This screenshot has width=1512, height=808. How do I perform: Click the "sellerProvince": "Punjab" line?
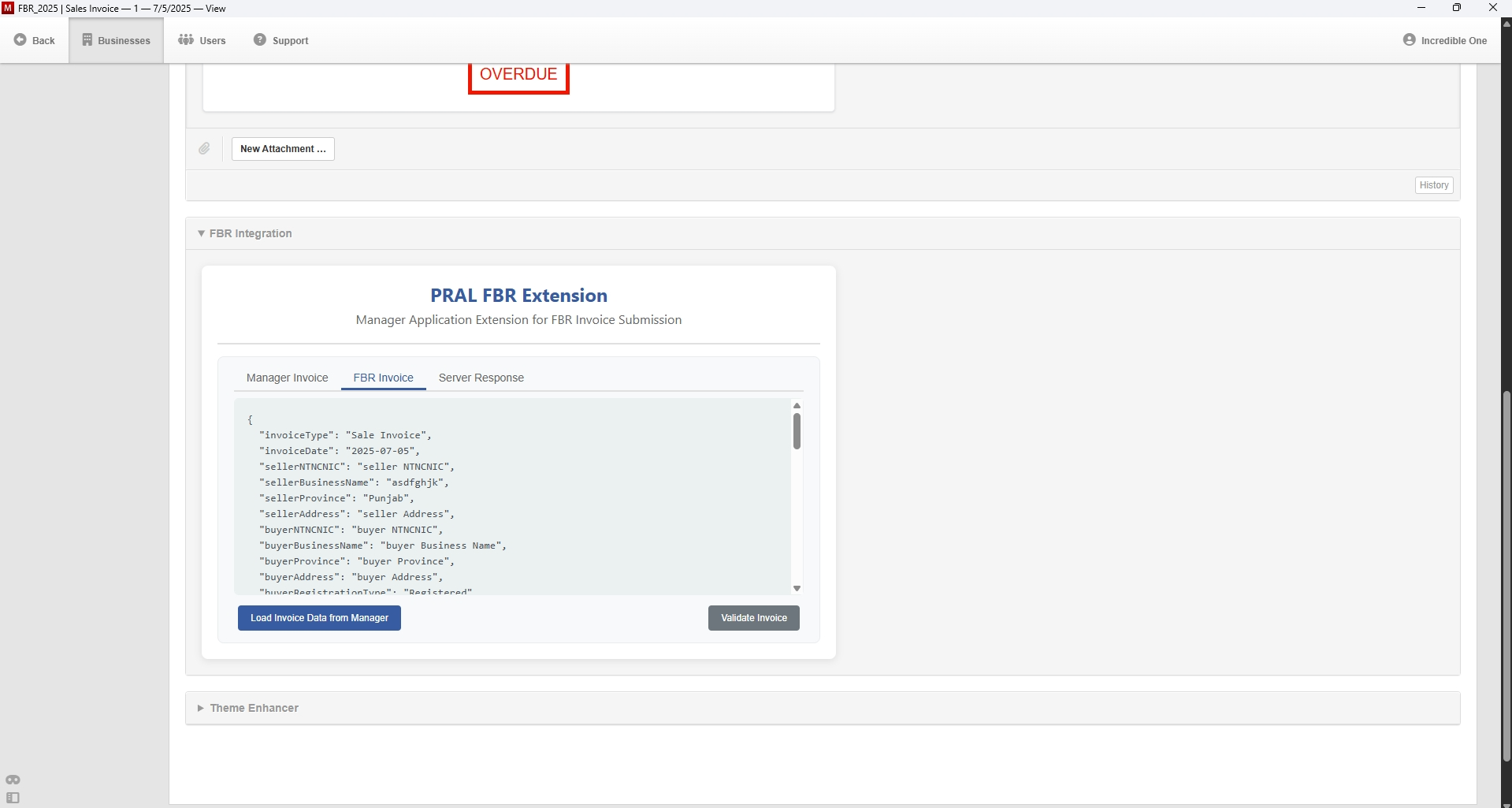336,498
